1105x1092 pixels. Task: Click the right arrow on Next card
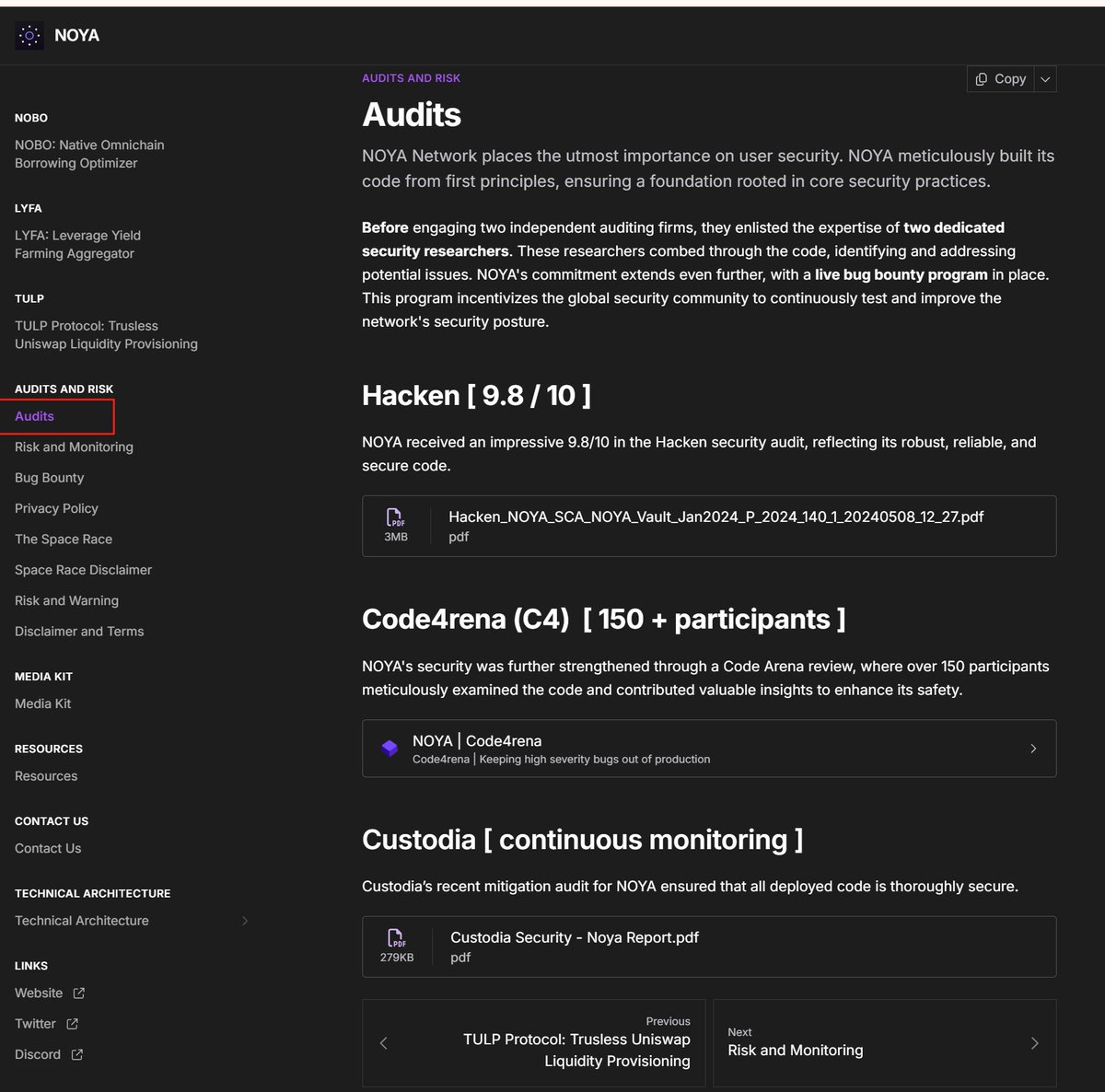tap(1034, 1043)
